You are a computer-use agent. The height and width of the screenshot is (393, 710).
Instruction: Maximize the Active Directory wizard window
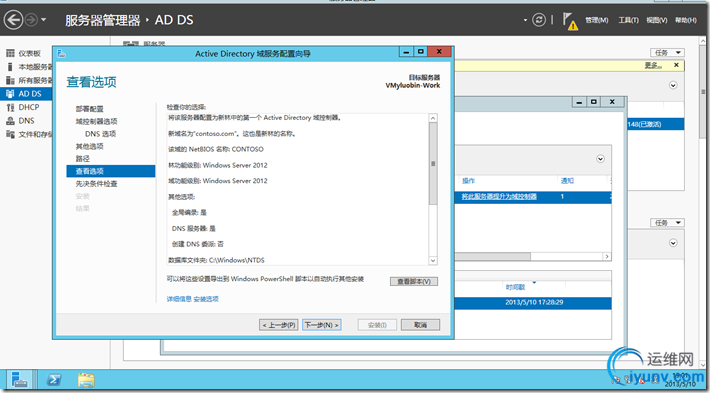point(421,52)
